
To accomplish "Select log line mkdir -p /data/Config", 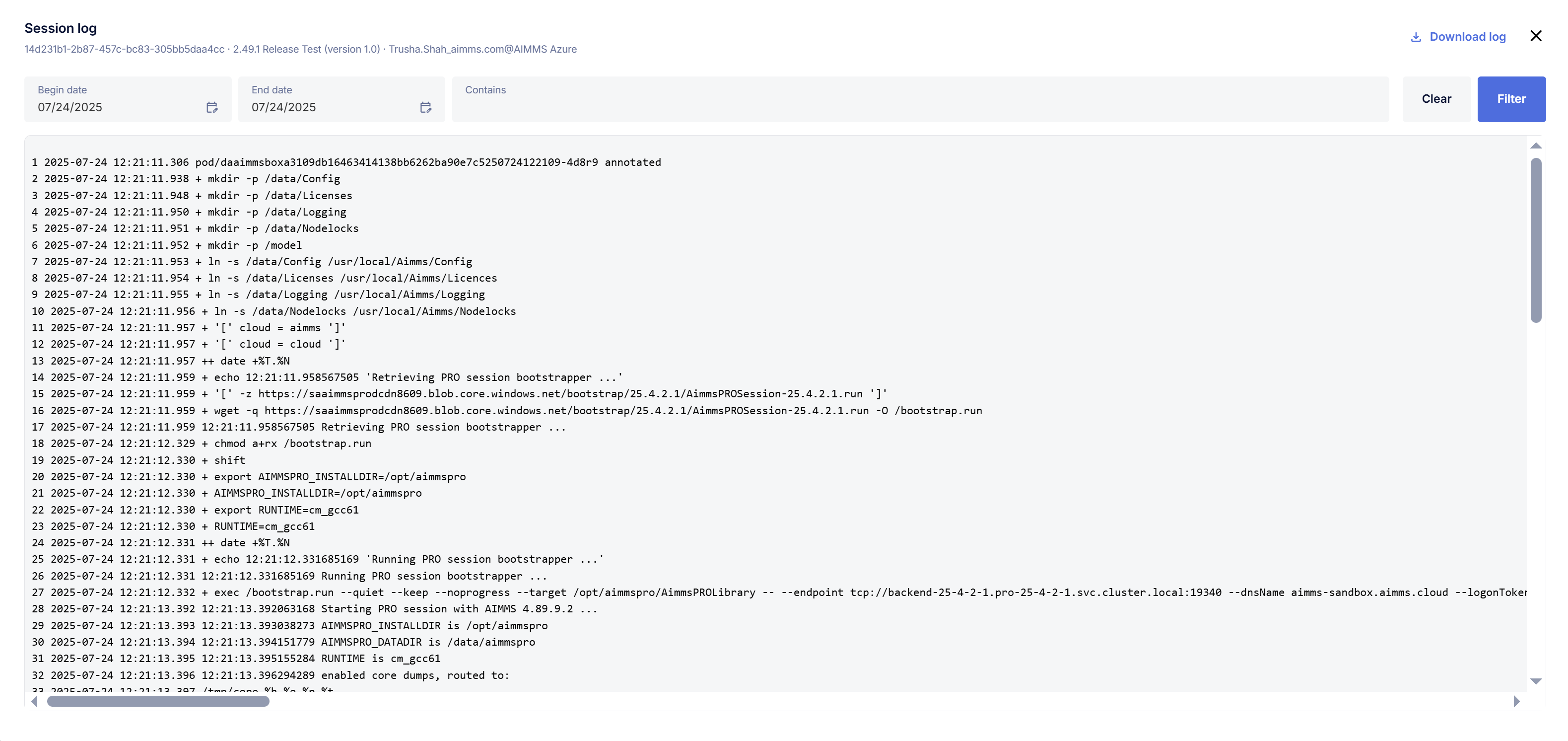I will coord(186,179).
